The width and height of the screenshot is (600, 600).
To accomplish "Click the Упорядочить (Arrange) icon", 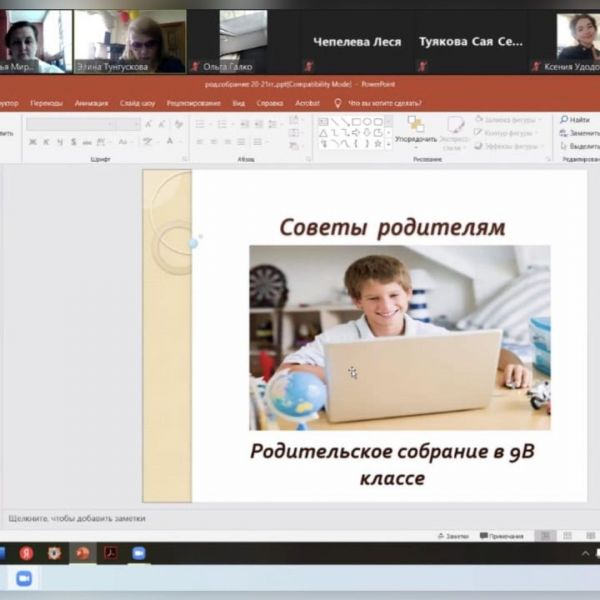I will pos(415,125).
